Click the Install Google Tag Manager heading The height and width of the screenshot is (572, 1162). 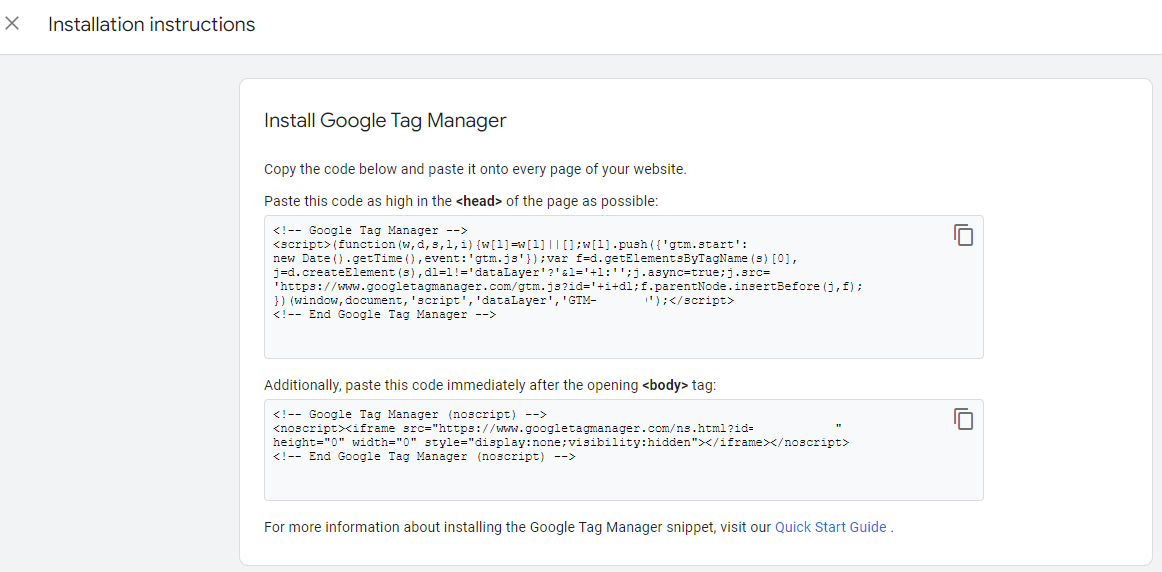385,120
